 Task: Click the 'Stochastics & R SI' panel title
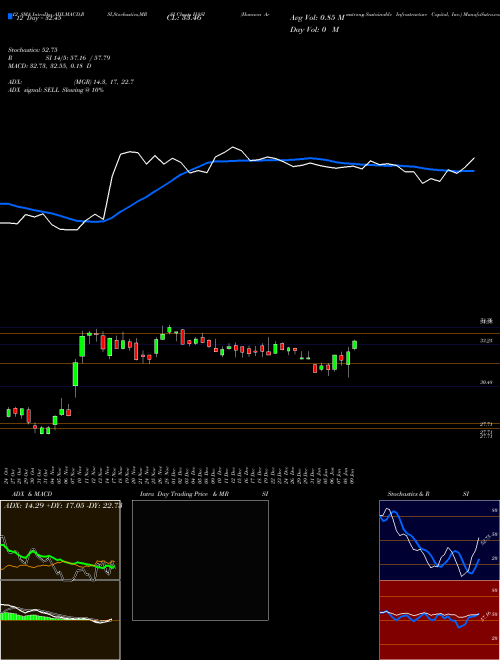coord(428,494)
